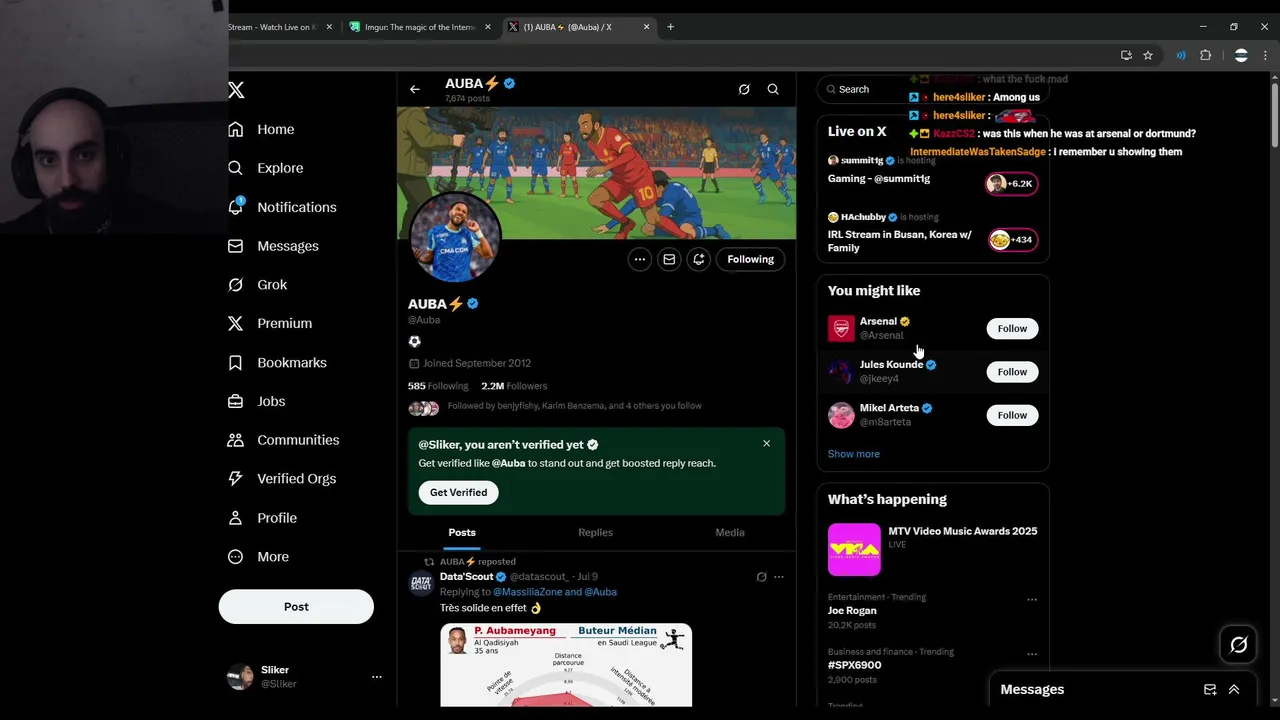Click the Following button

coord(751,259)
